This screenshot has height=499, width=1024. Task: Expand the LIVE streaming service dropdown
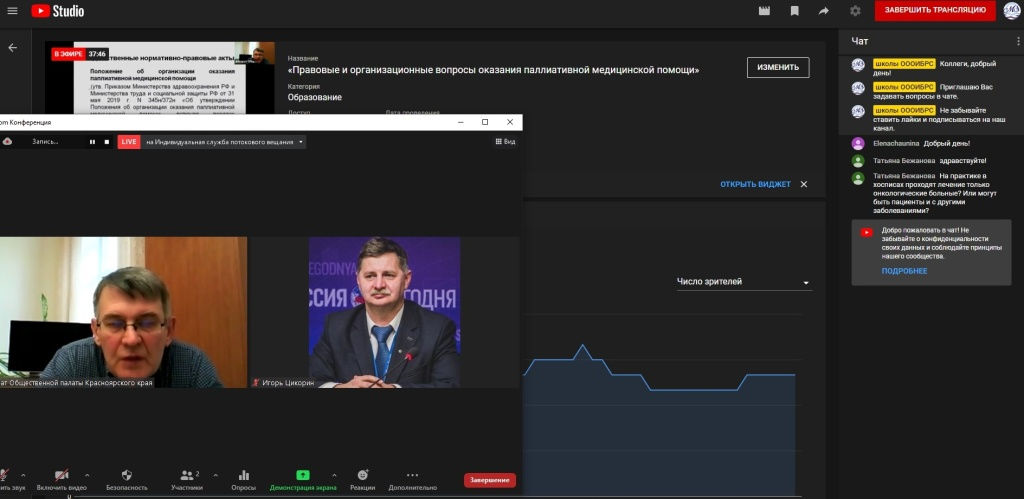(301, 142)
